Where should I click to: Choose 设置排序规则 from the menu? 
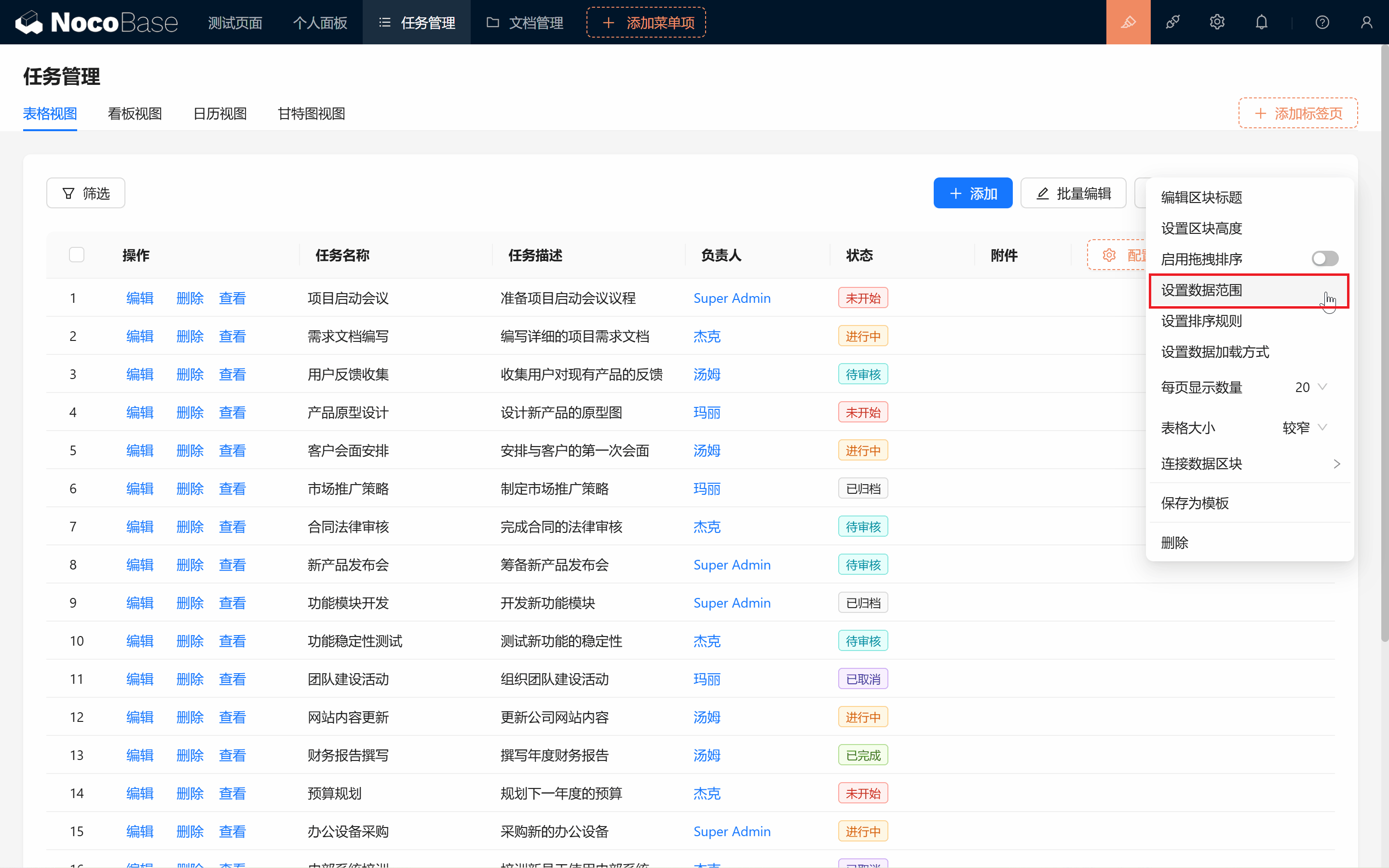[1249, 321]
